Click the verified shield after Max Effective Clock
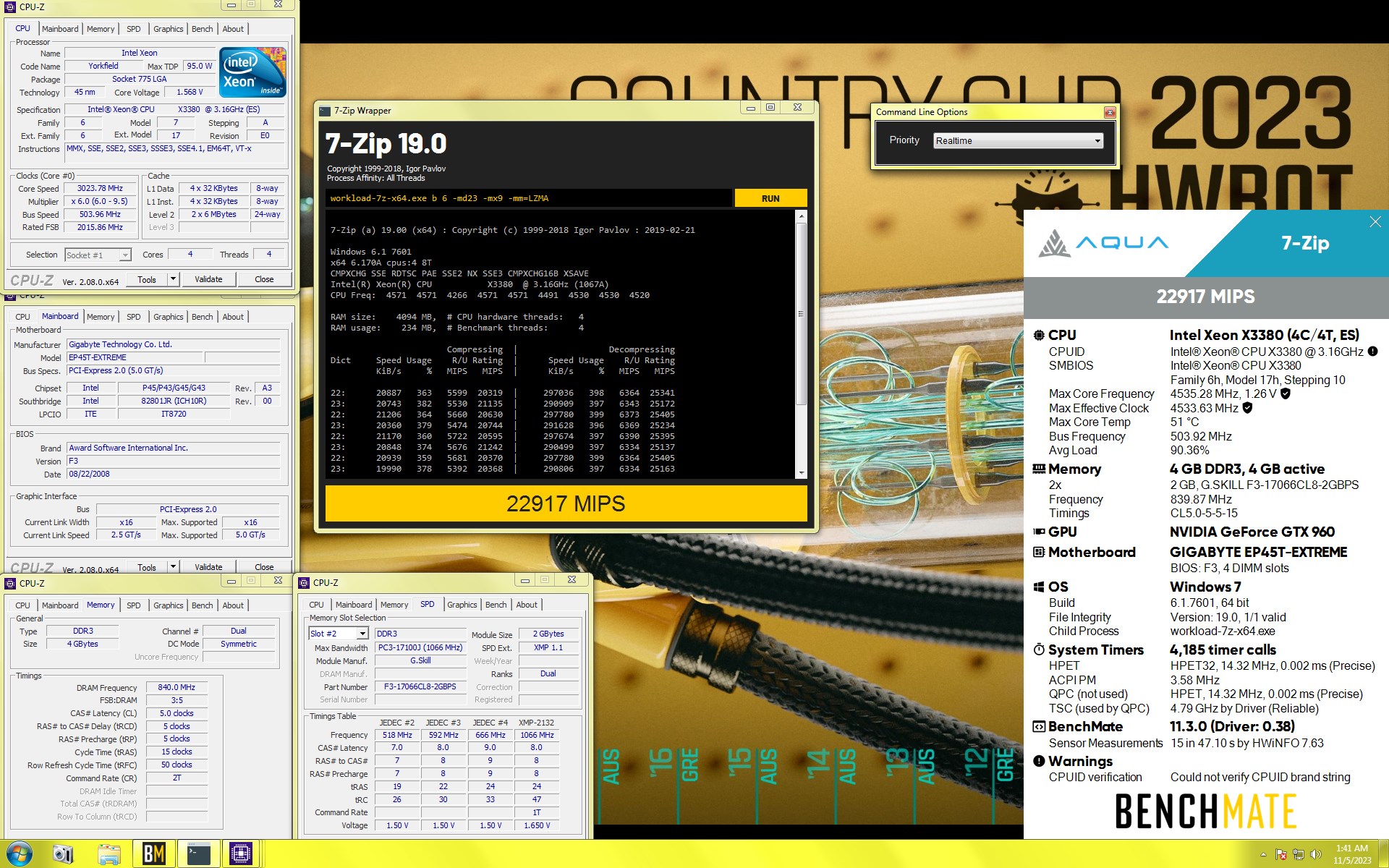1389x868 pixels. coord(1248,408)
